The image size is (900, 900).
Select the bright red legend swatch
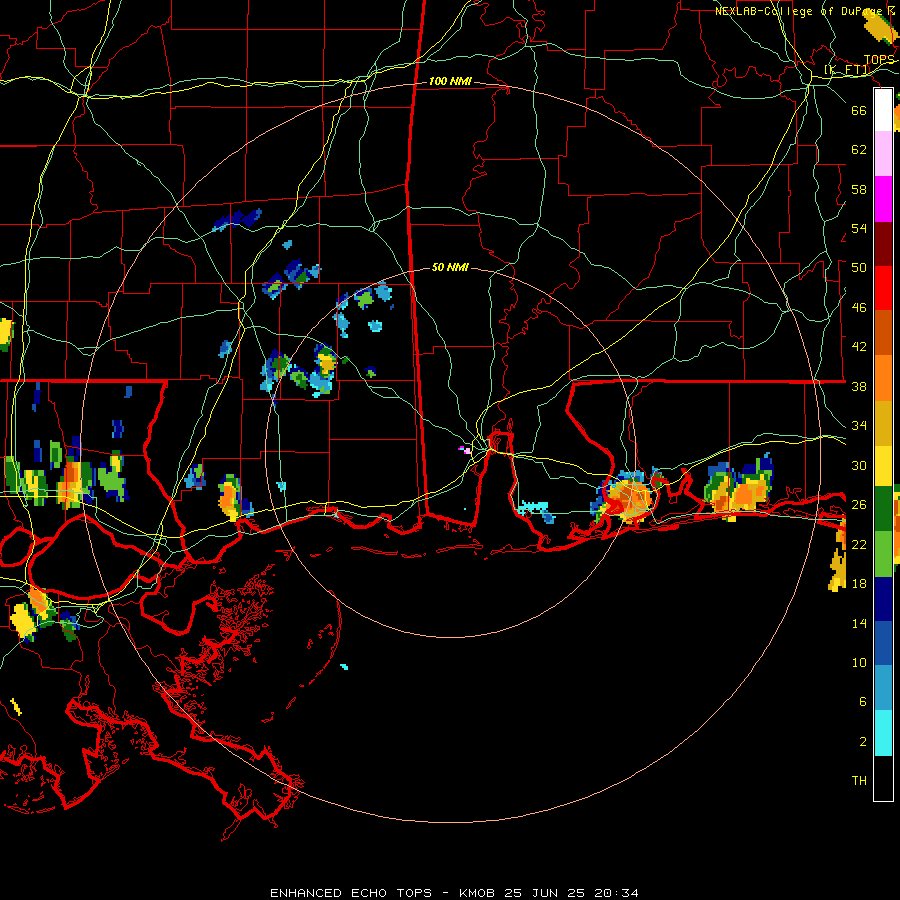[x=883, y=288]
